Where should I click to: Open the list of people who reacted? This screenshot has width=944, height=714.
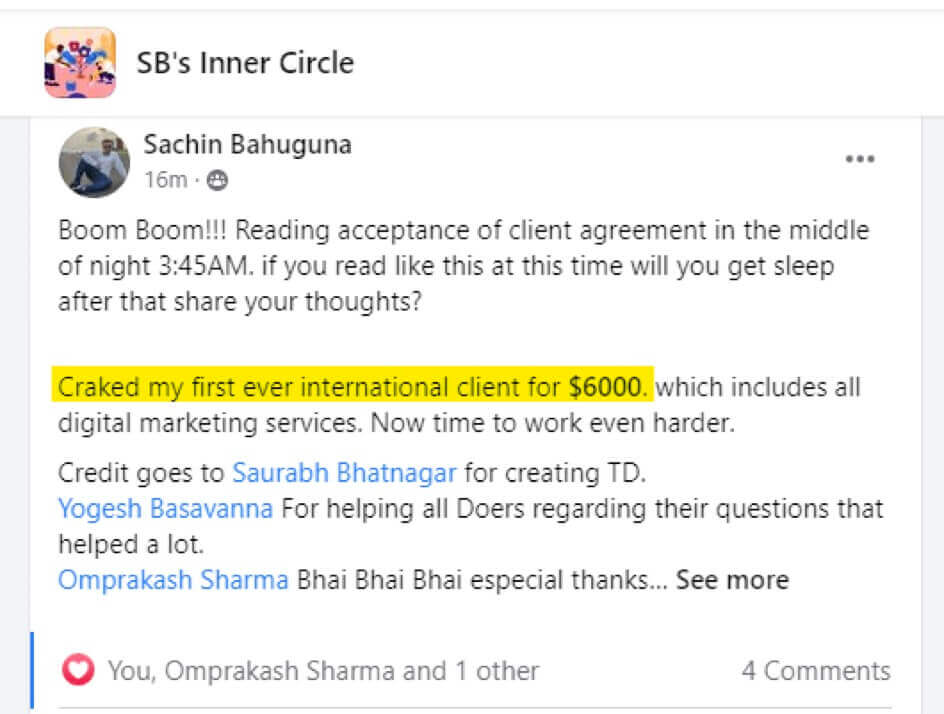pos(323,670)
